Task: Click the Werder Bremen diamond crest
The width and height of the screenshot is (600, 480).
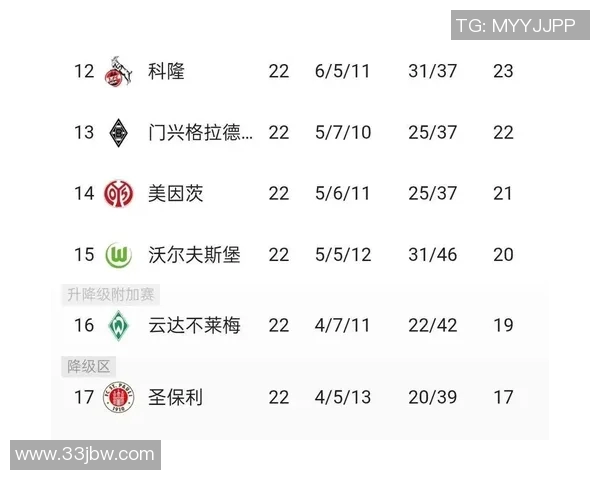Action: [x=118, y=326]
